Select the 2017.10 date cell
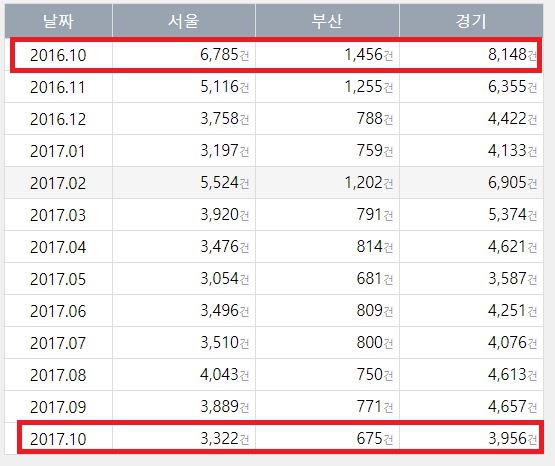Screen dimensions: 555x466 [x=58, y=439]
